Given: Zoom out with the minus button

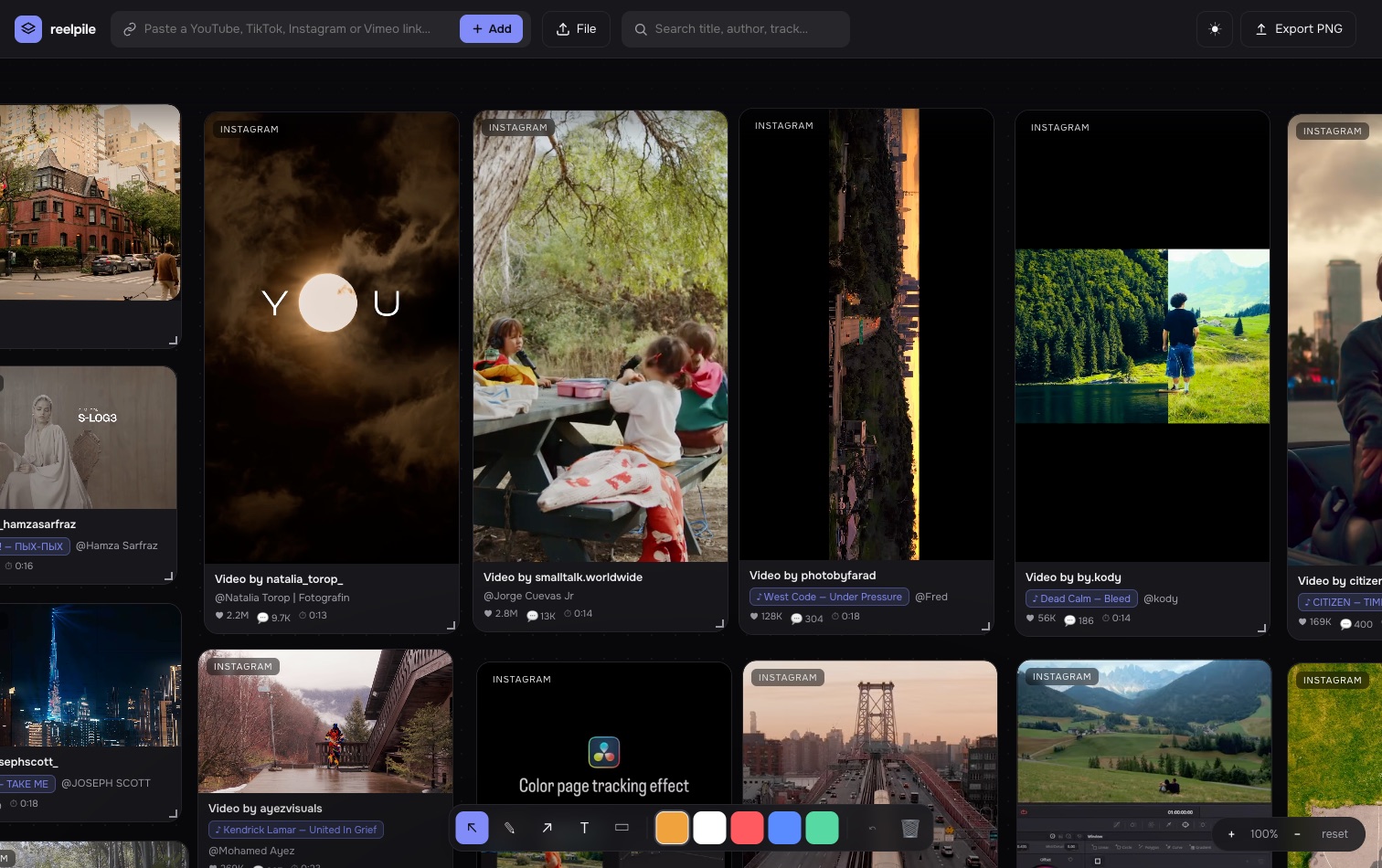Looking at the screenshot, I should click(x=1297, y=834).
